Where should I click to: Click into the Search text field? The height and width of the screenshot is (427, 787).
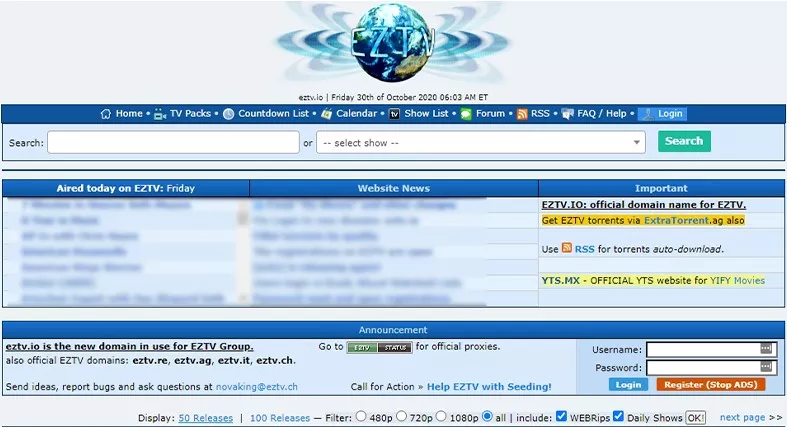pyautogui.click(x=173, y=143)
